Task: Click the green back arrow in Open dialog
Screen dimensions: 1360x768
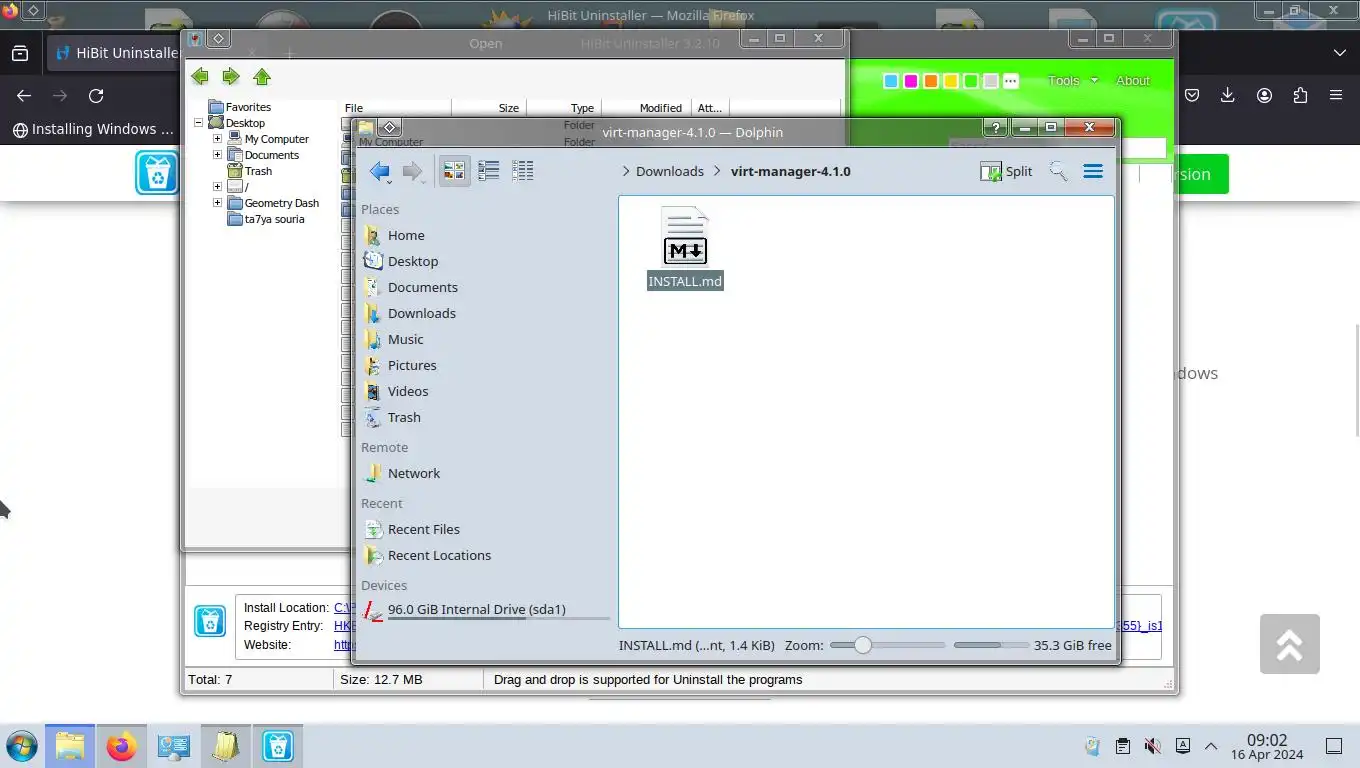Action: coord(200,77)
